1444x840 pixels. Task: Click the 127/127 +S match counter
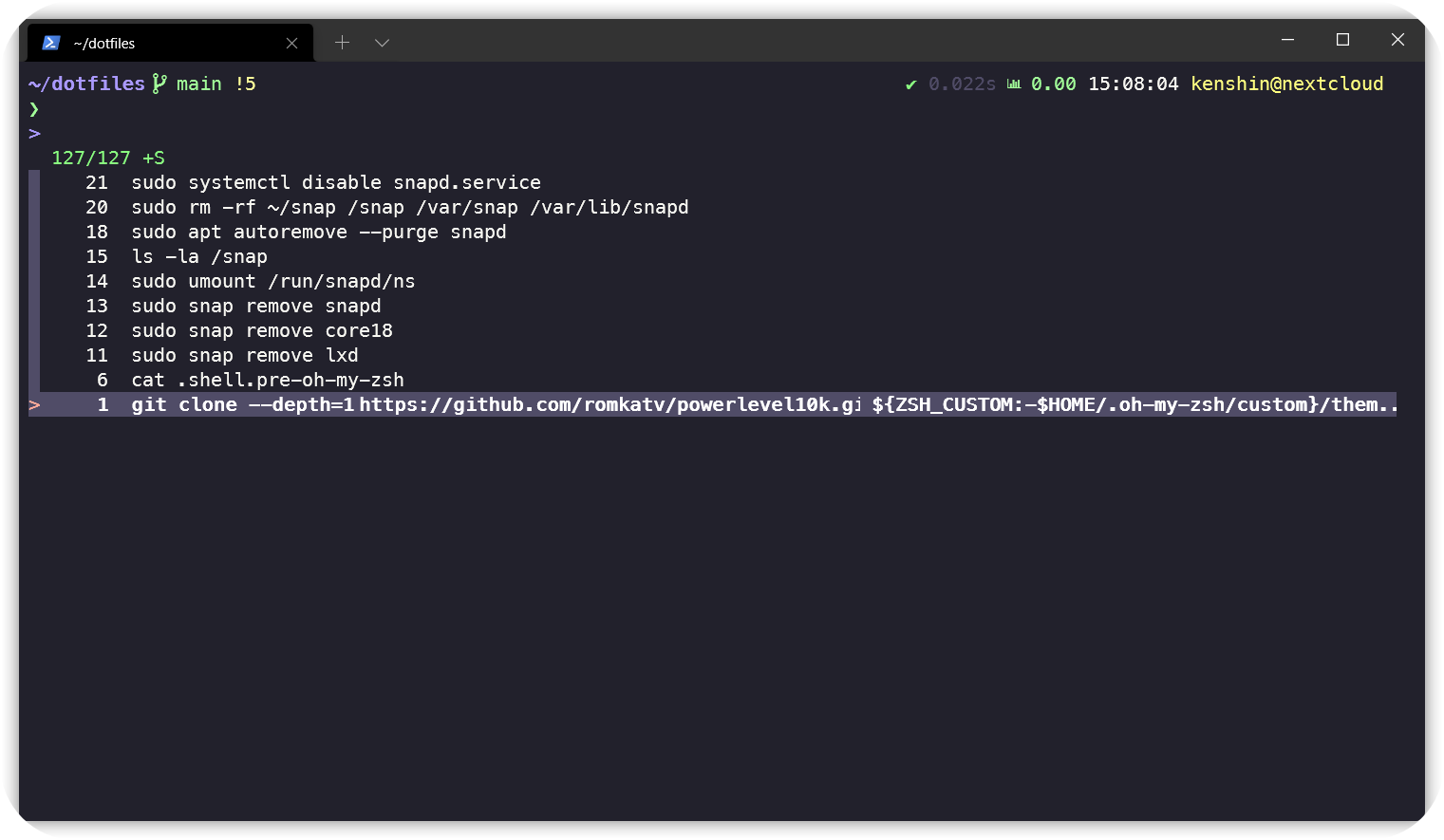108,158
